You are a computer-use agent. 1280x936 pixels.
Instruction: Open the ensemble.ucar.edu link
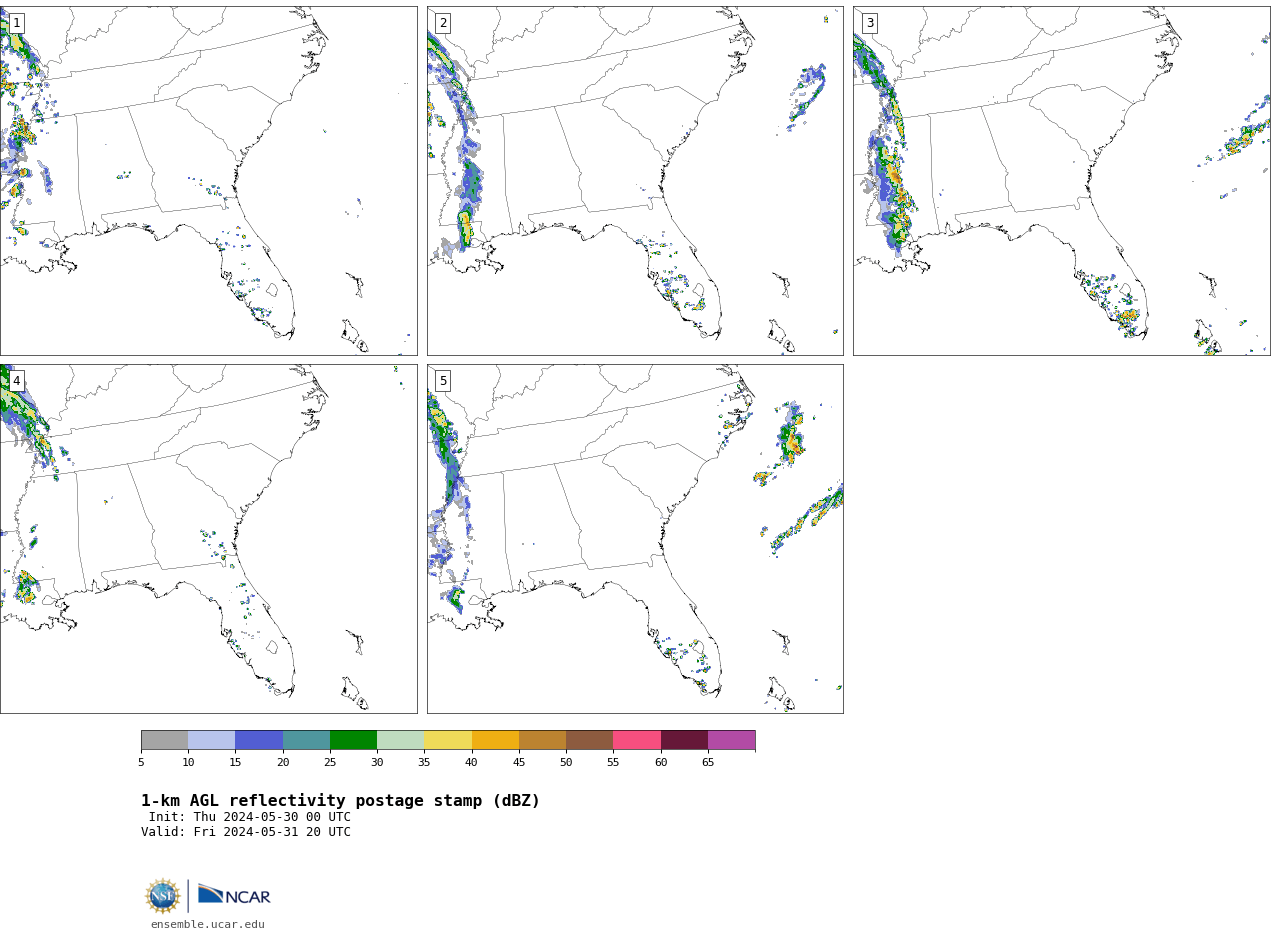(x=208, y=924)
